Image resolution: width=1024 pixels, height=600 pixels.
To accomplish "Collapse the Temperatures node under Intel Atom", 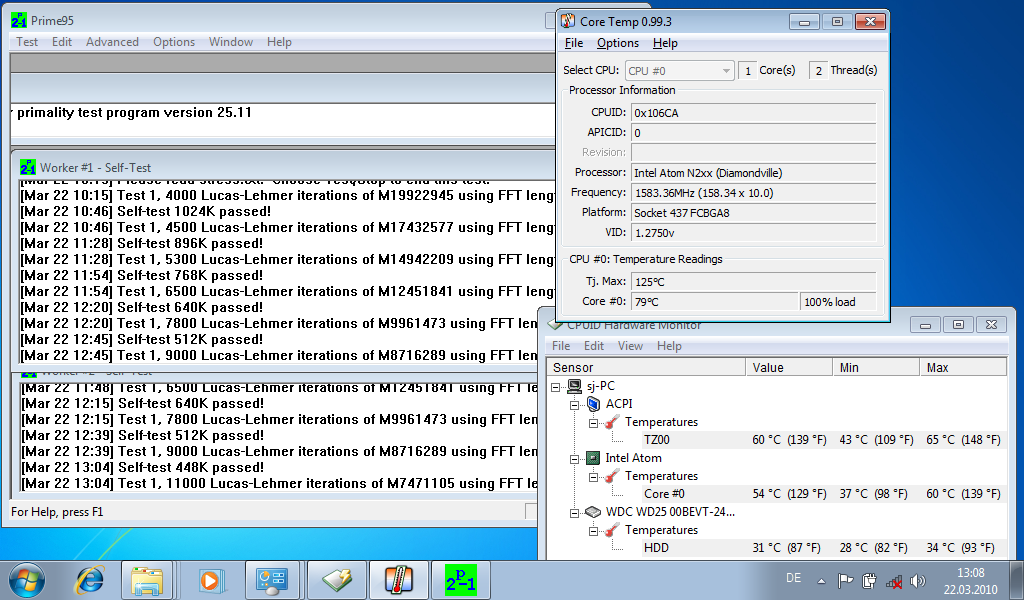I will tap(594, 477).
